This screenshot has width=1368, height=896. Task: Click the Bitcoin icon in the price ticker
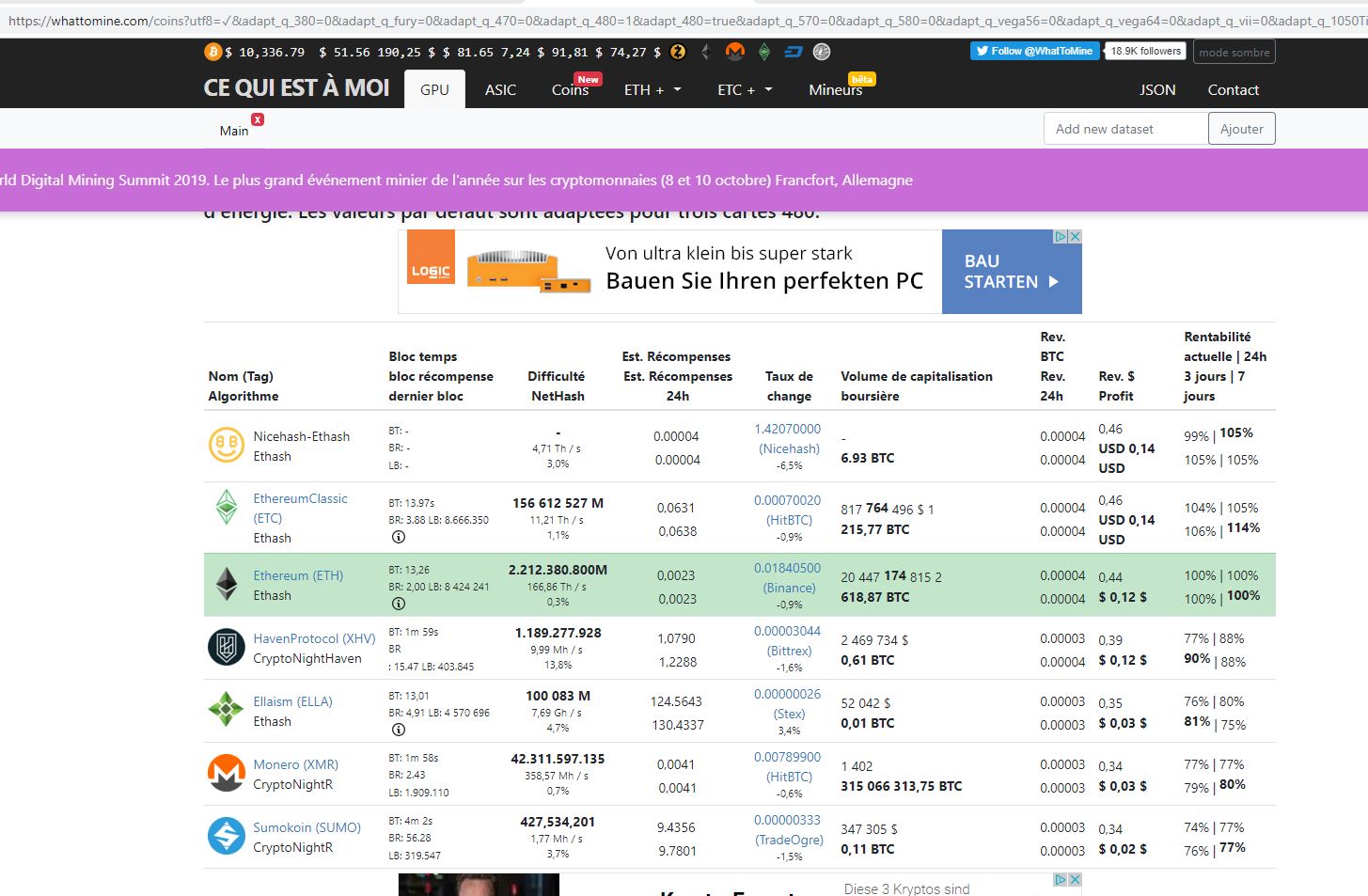point(212,52)
